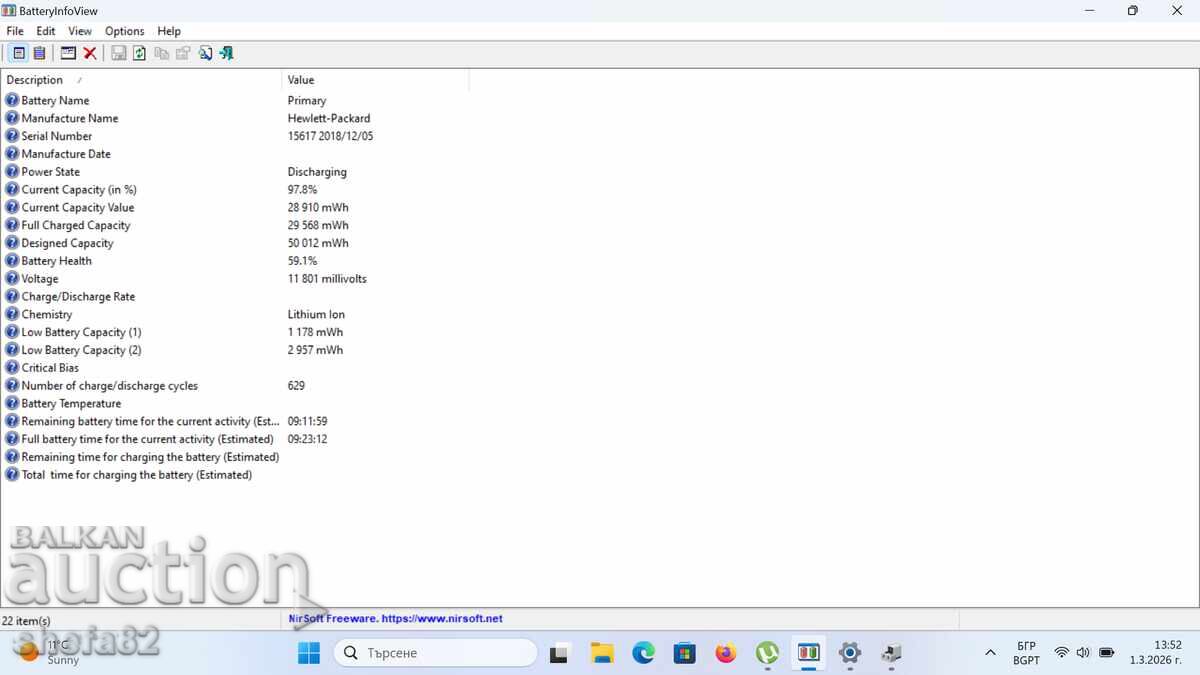Open the Options menu
1200x675 pixels.
124,31
